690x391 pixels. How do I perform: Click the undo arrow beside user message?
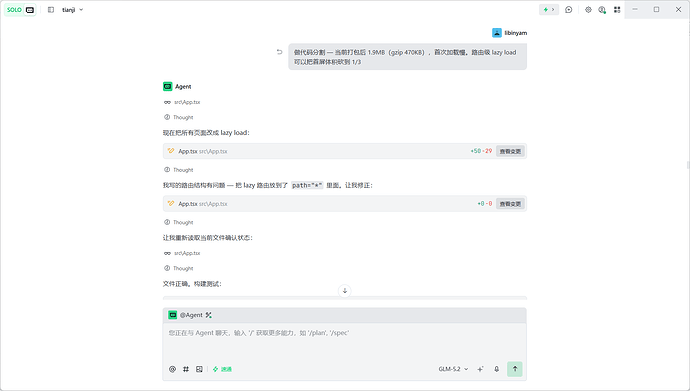279,52
